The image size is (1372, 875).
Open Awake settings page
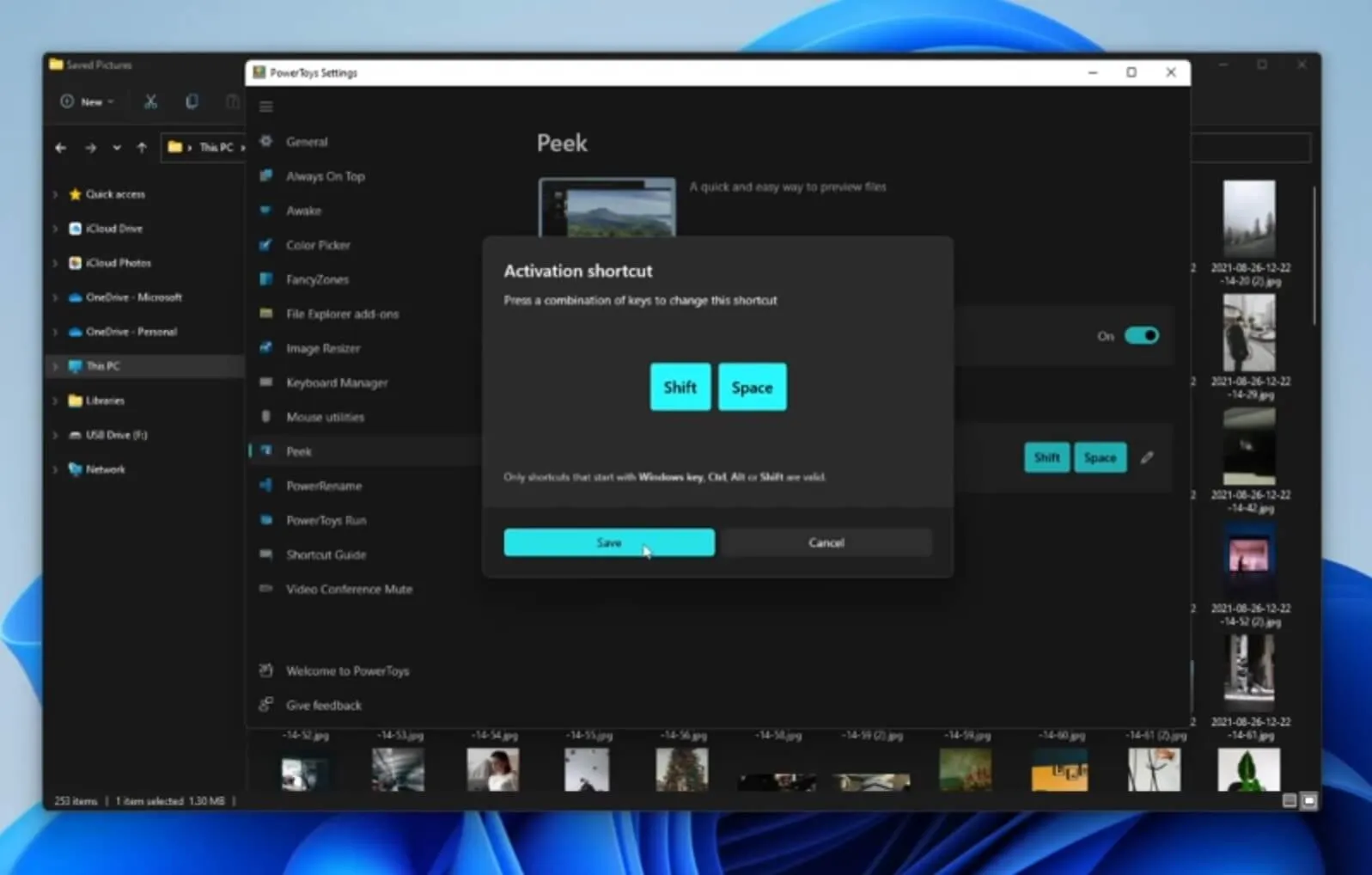[x=303, y=211]
